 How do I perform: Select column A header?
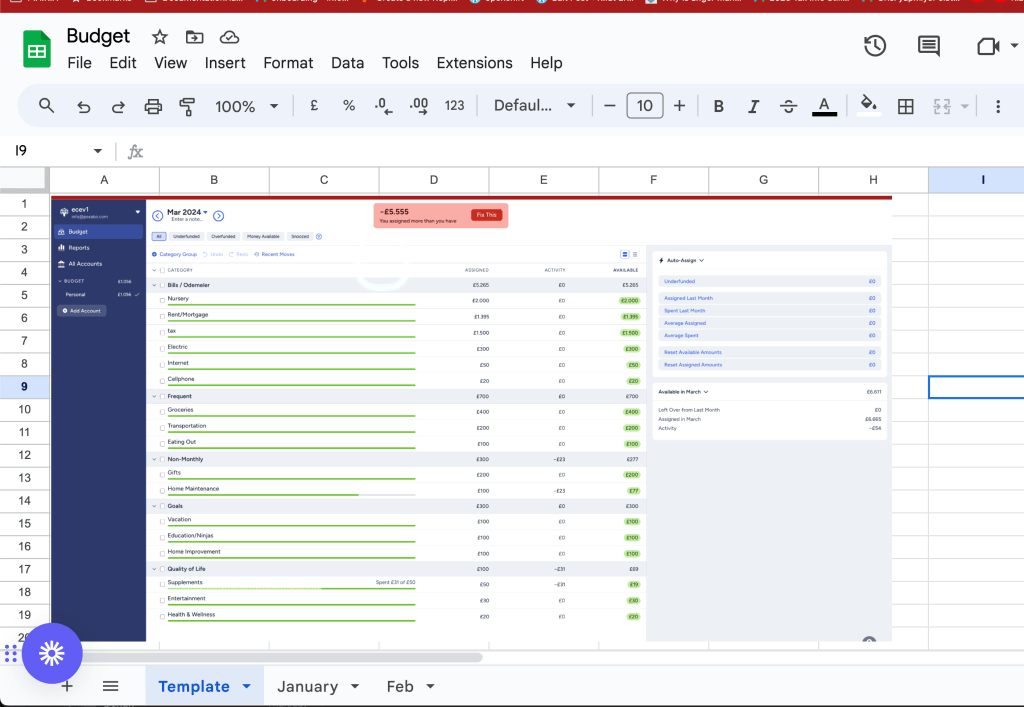click(x=104, y=180)
